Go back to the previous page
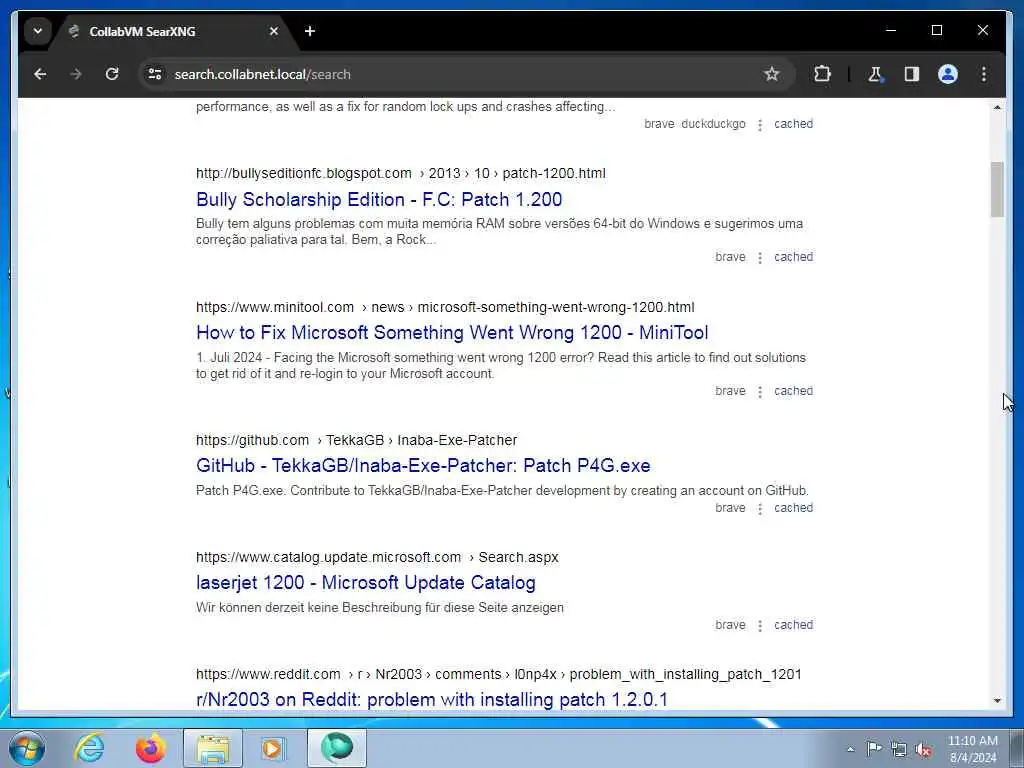This screenshot has width=1024, height=768. click(x=40, y=74)
